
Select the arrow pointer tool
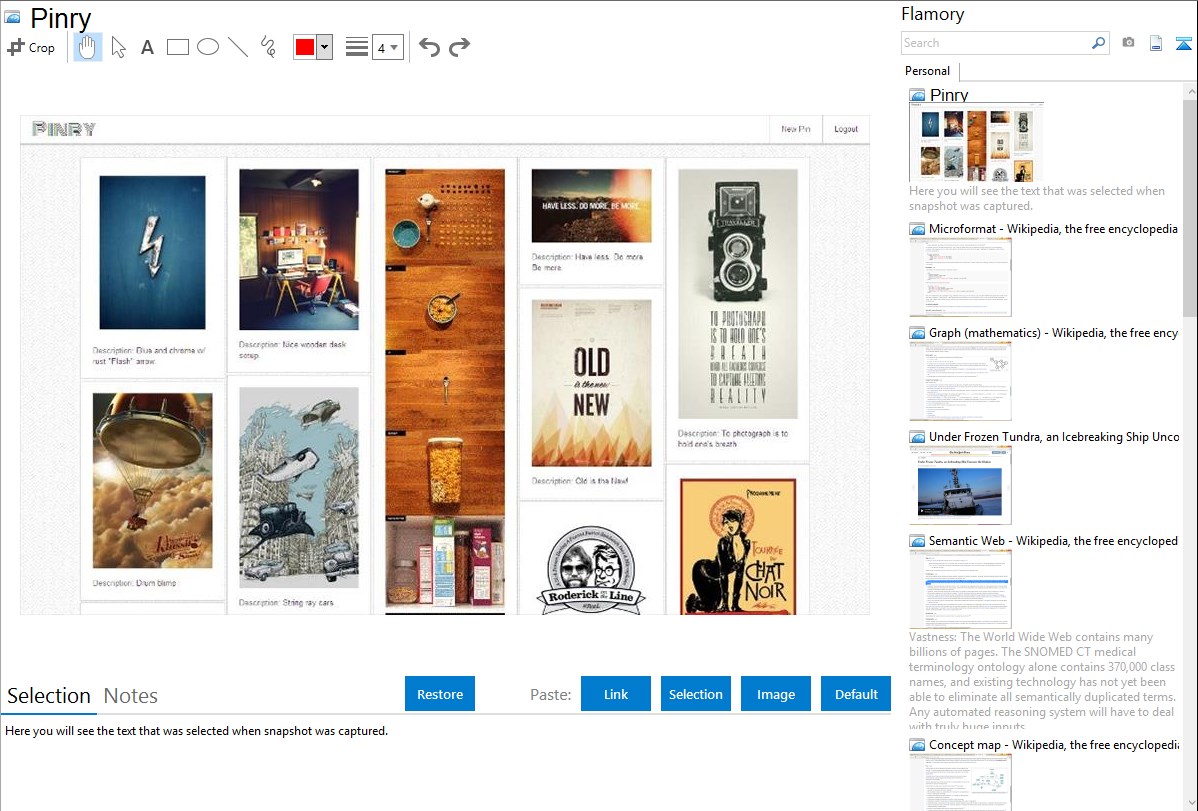(x=118, y=47)
